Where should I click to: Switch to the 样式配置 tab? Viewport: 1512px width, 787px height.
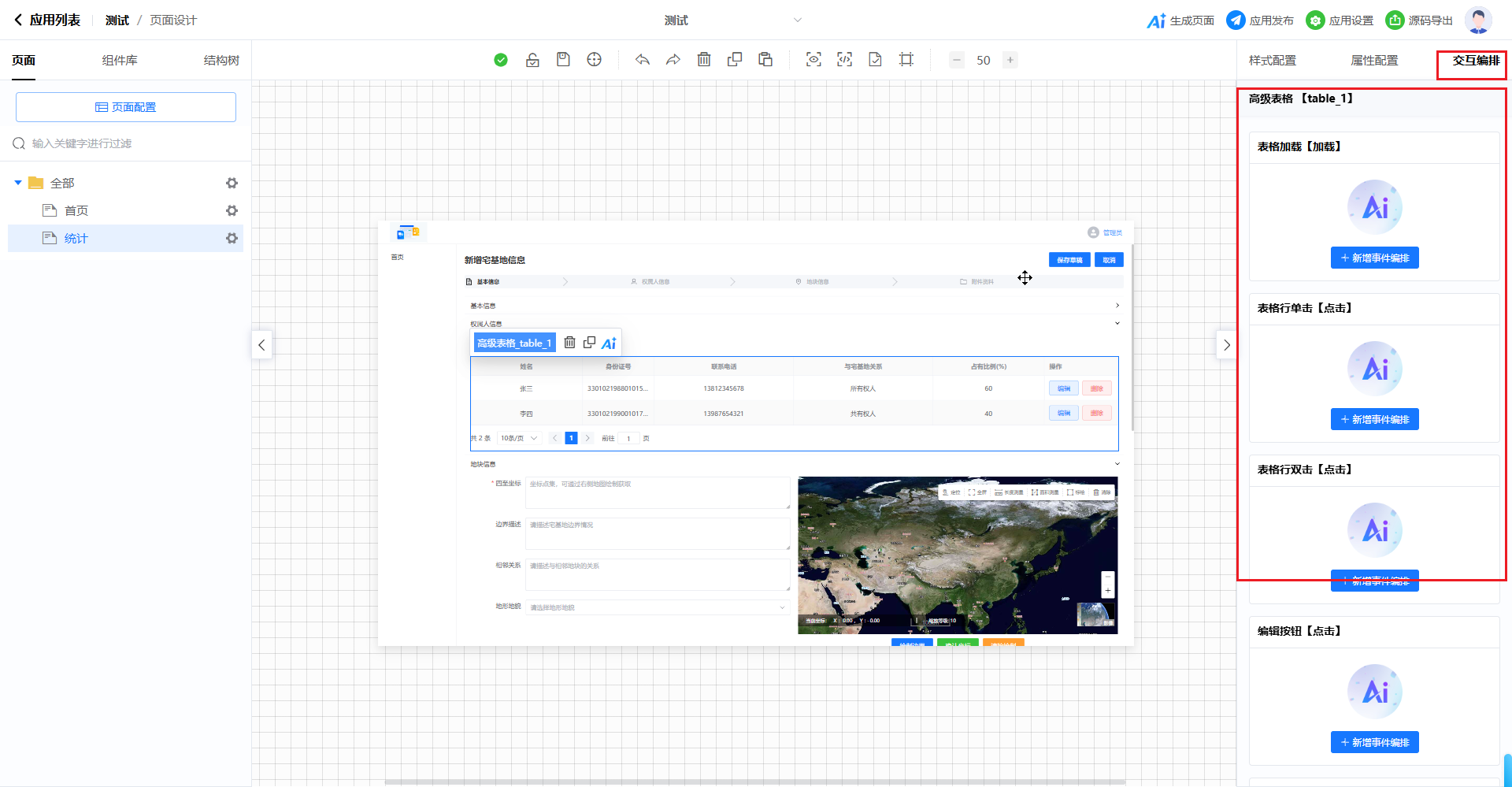click(x=1272, y=61)
